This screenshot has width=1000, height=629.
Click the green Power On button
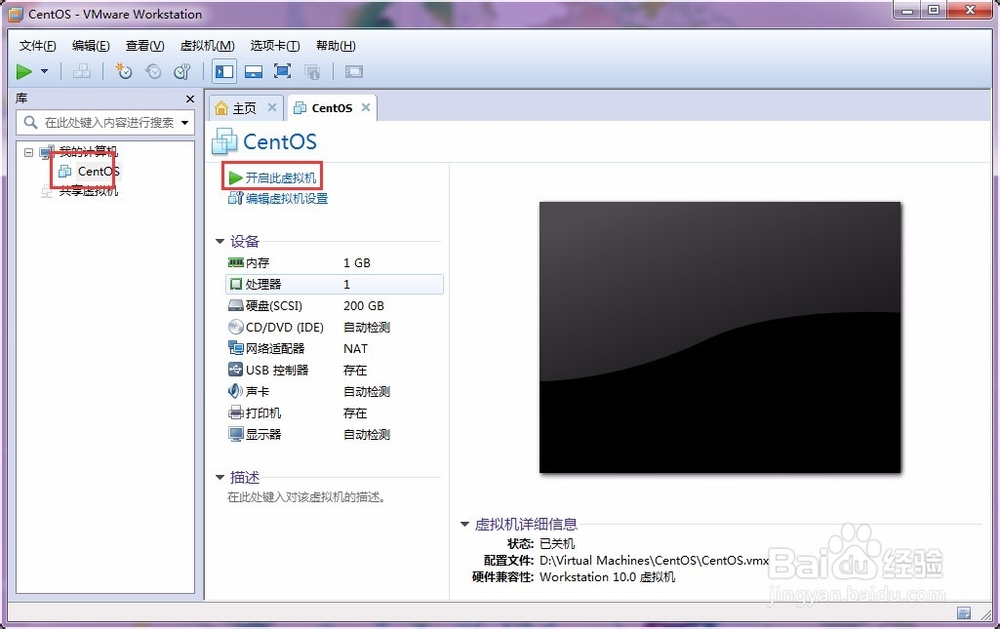(24, 71)
